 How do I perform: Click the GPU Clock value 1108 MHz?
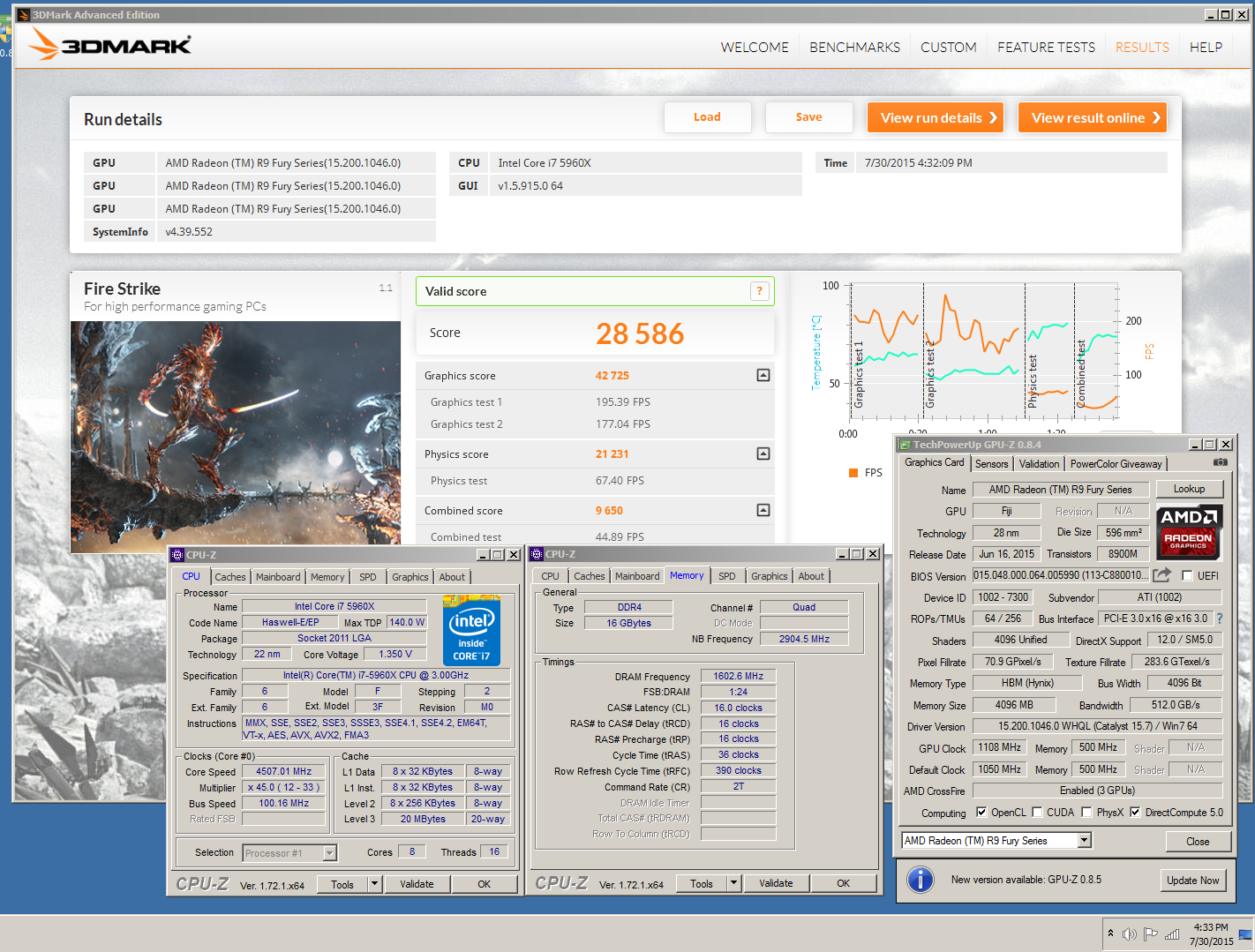coord(999,747)
